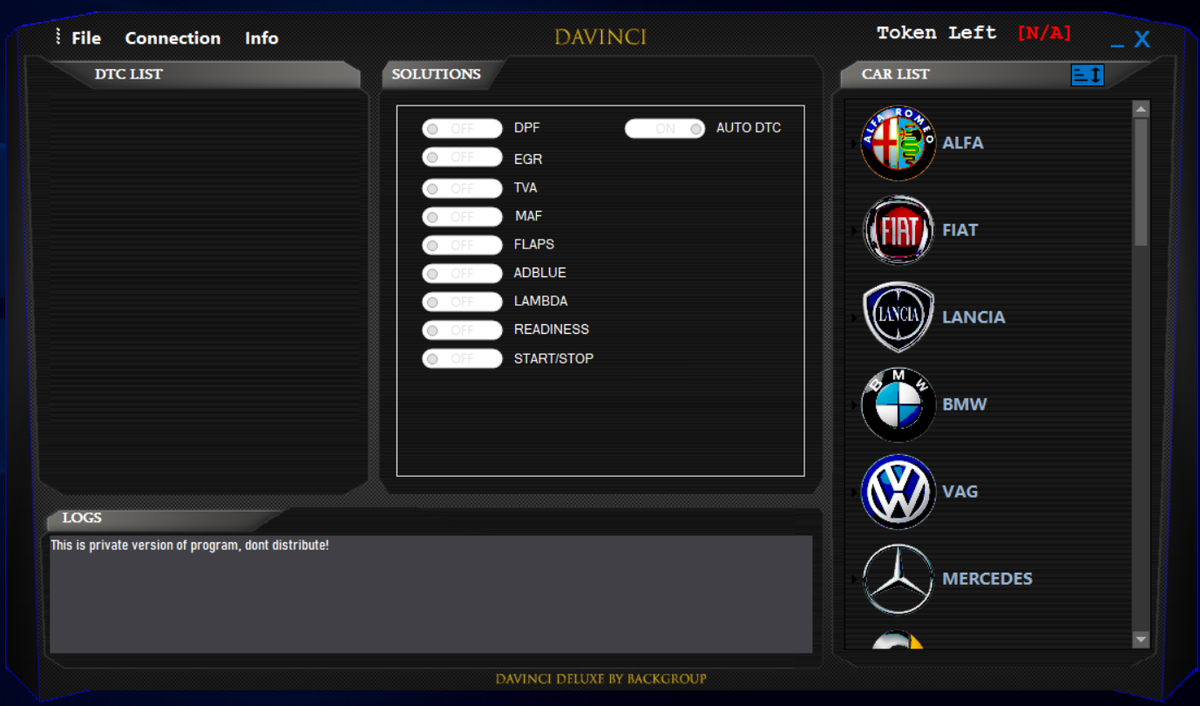Toggle the TVA switch
This screenshot has height=706, width=1200.
tap(462, 188)
